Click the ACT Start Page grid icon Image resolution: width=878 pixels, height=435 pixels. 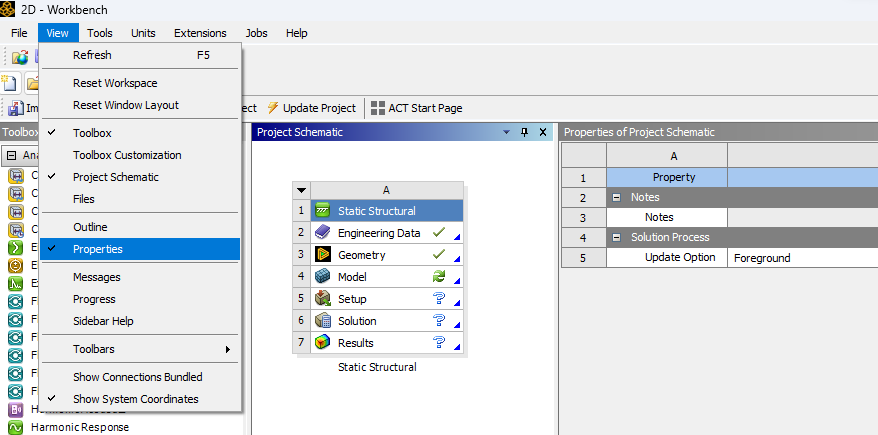(378, 108)
